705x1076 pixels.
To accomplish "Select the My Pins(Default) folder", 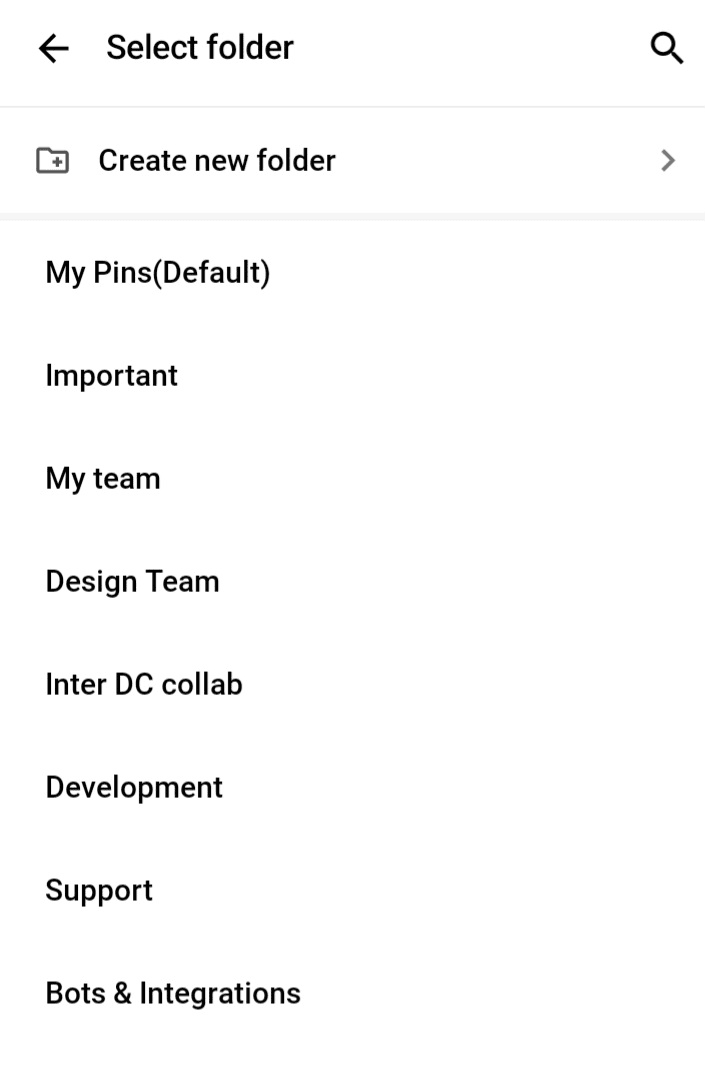I will tap(352, 272).
